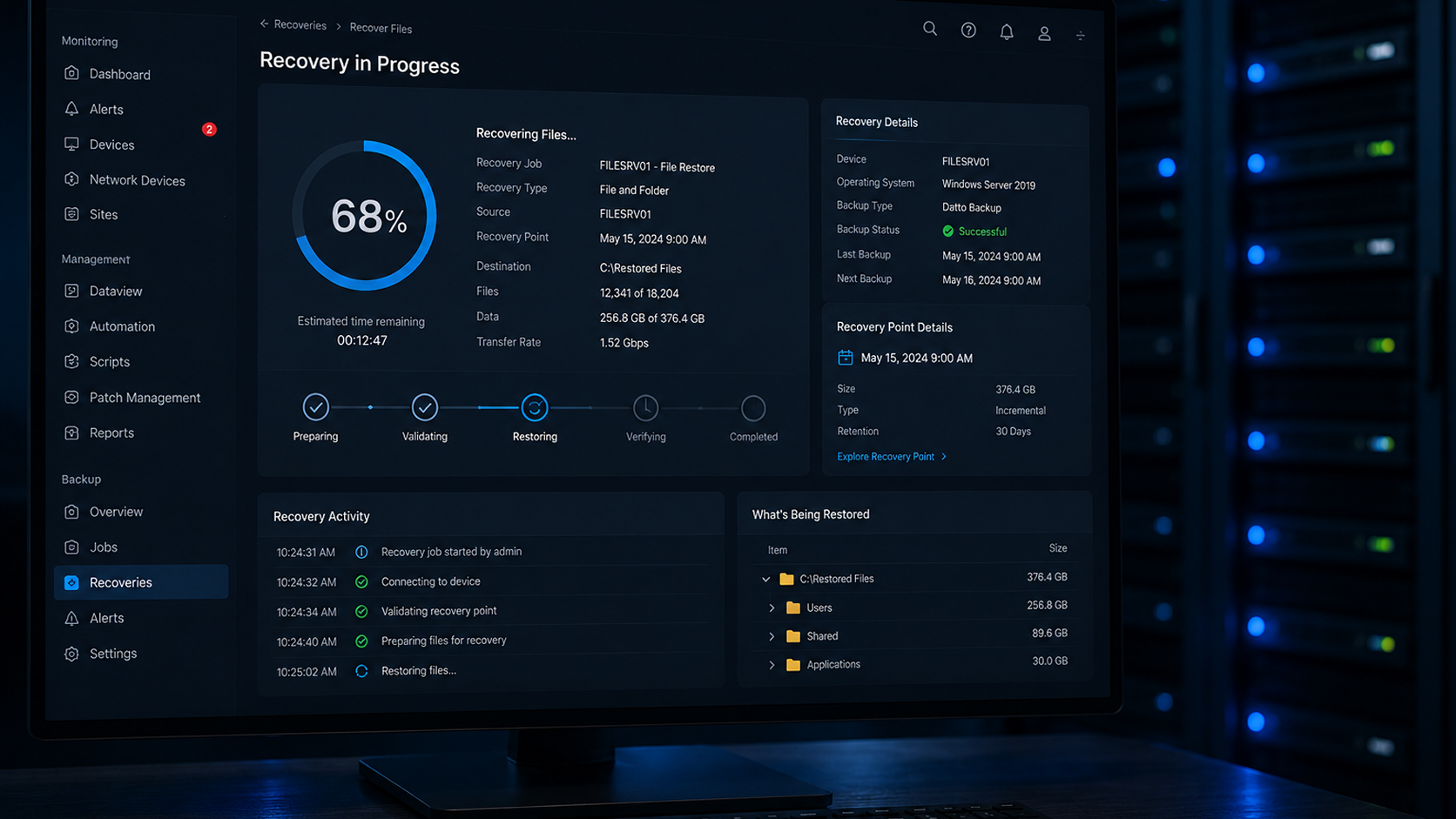Click the Datto Backup value
Image resolution: width=1456 pixels, height=819 pixels.
[972, 208]
